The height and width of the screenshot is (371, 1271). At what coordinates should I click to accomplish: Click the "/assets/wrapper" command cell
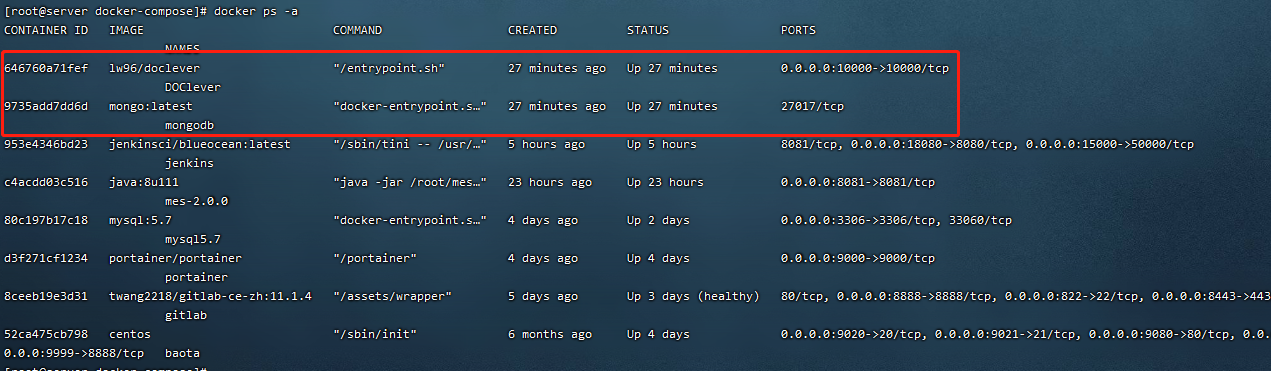(392, 296)
